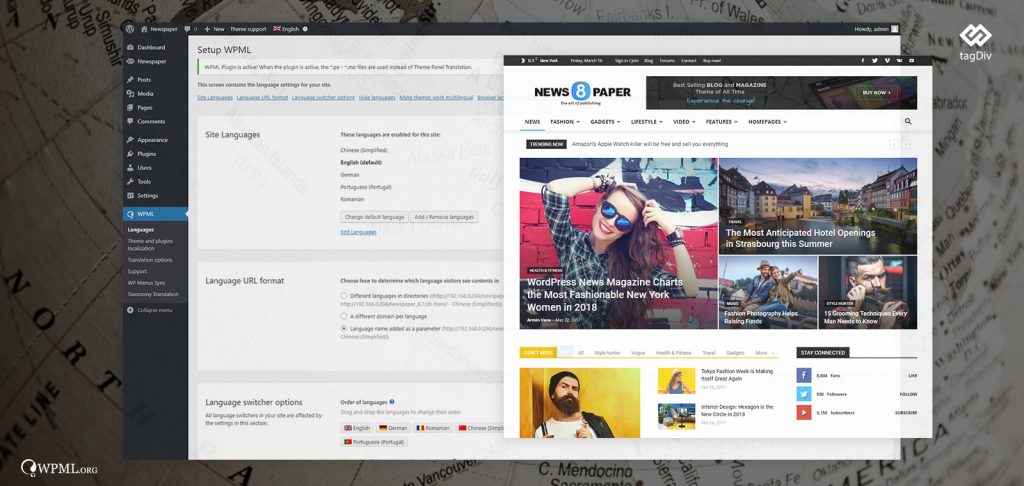Click the next arrow in Trending Now bar

pos(906,144)
